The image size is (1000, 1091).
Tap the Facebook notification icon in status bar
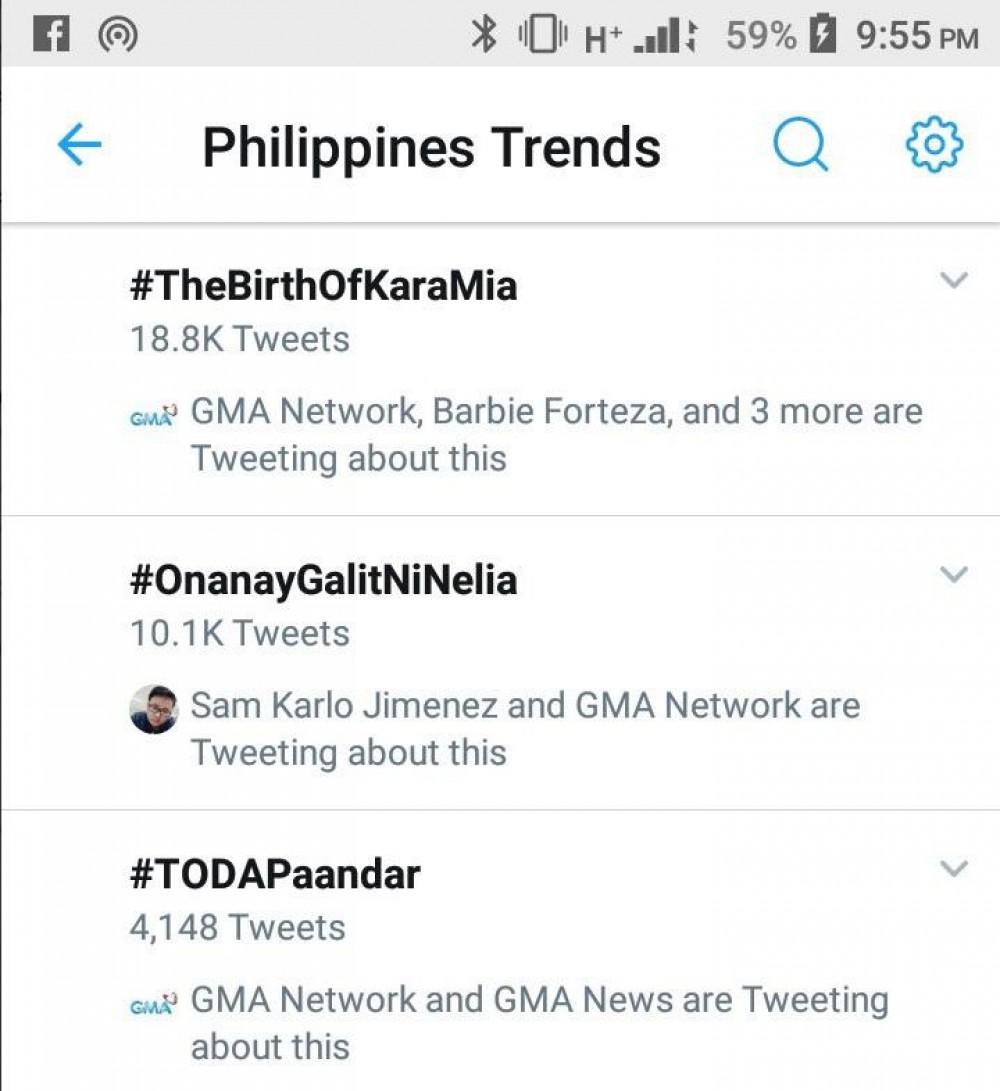click(x=51, y=35)
